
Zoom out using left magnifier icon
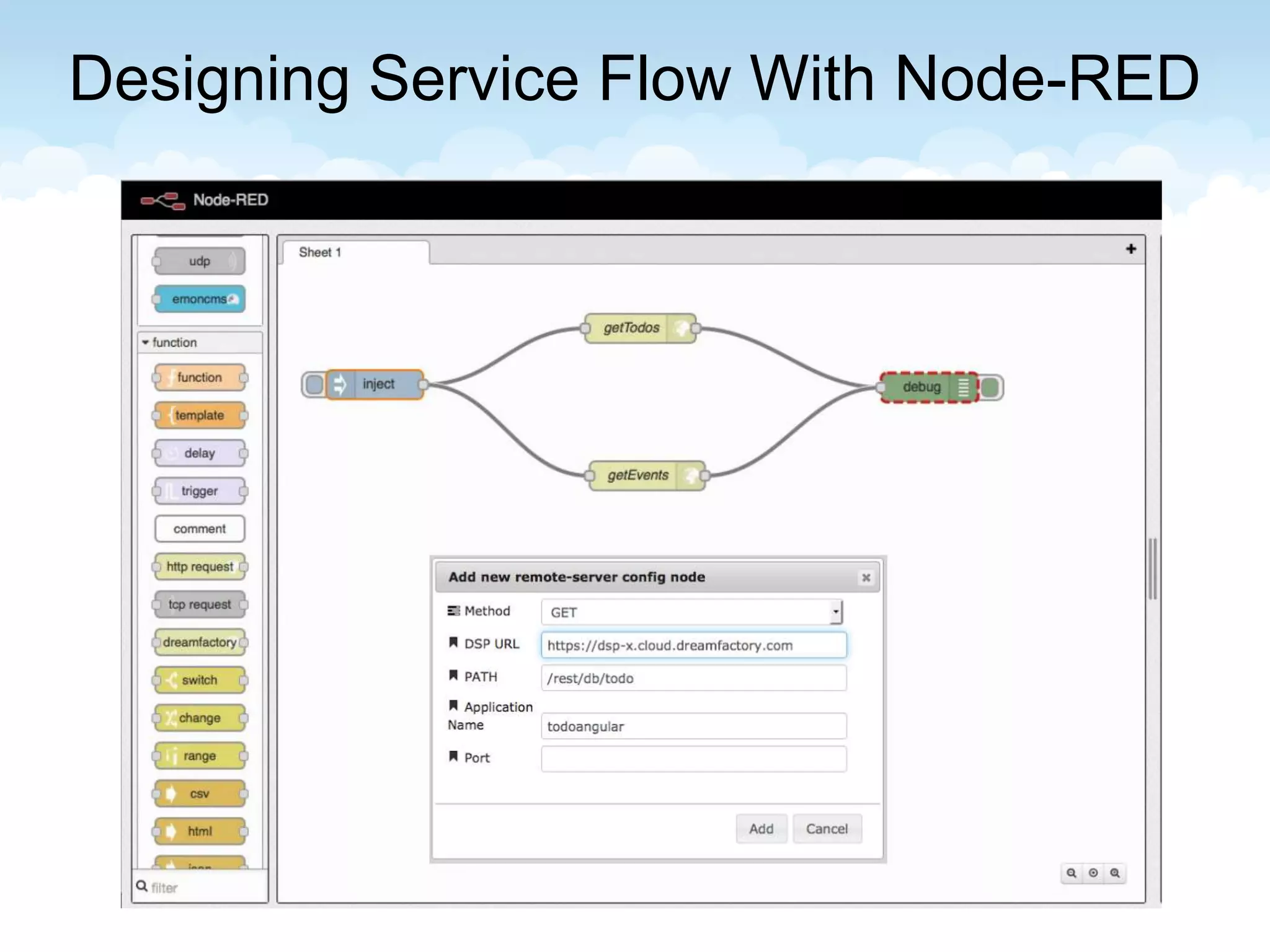point(1072,873)
